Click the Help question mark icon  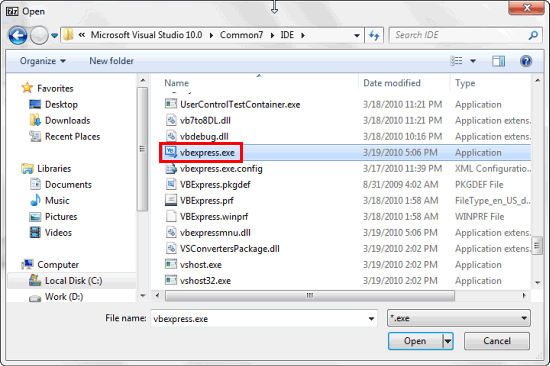[525, 61]
